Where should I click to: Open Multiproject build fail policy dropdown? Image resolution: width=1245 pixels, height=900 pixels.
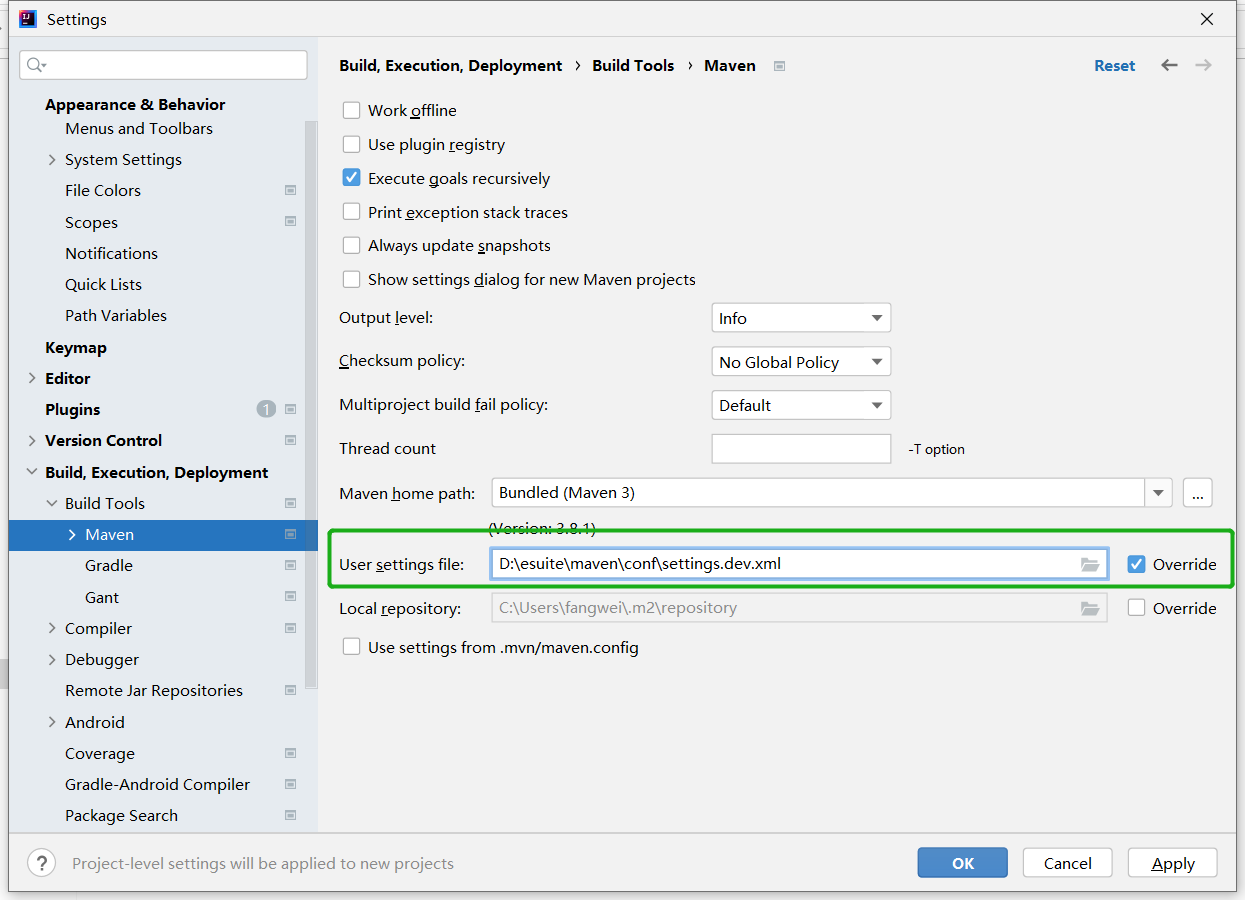click(x=801, y=405)
